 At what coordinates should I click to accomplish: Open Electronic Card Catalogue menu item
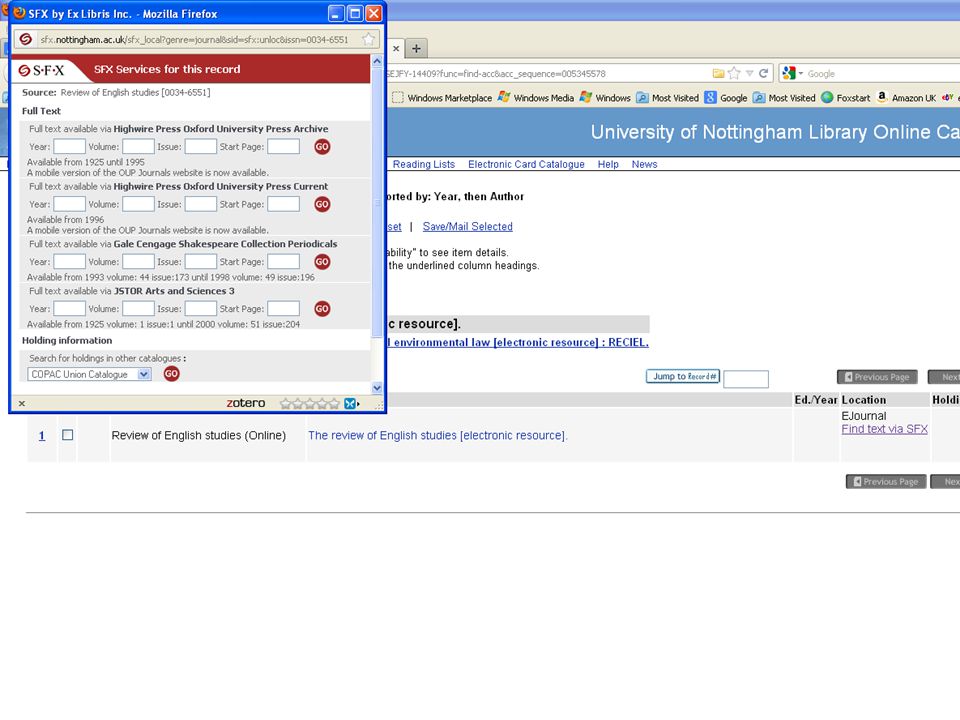pos(526,165)
